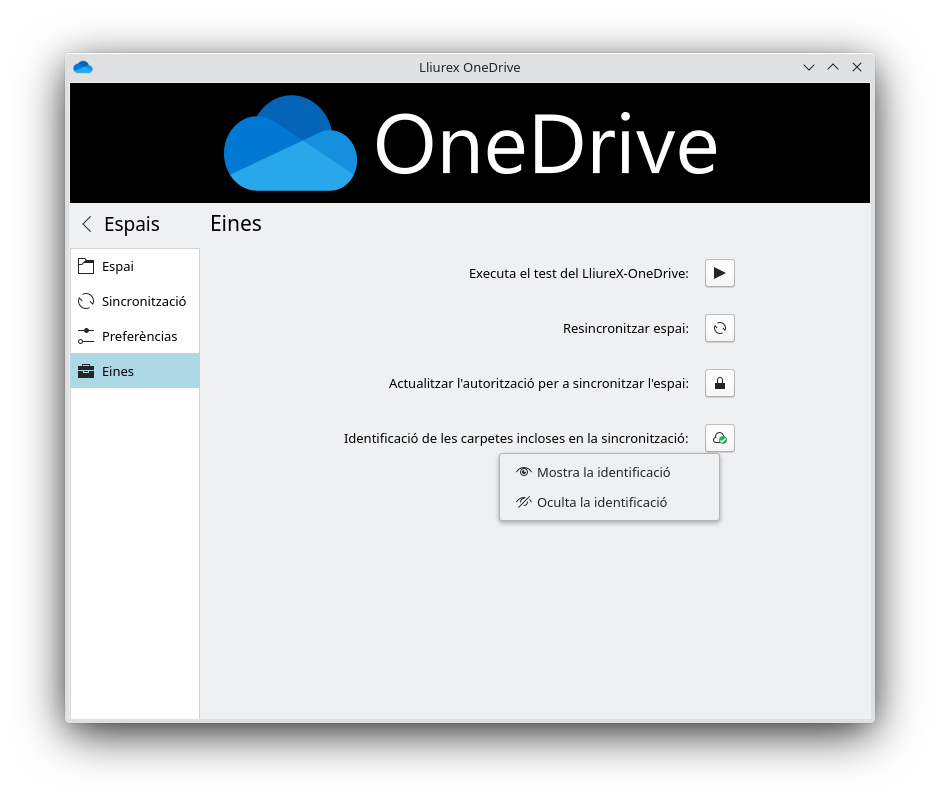Click the resynchronize space arrows button
The height and width of the screenshot is (800, 940).
[x=719, y=328]
